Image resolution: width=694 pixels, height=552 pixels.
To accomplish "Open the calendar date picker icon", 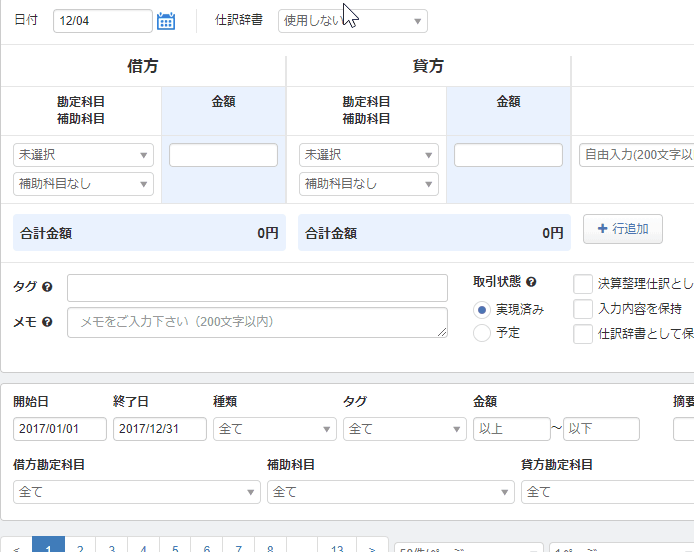I will tap(166, 21).
